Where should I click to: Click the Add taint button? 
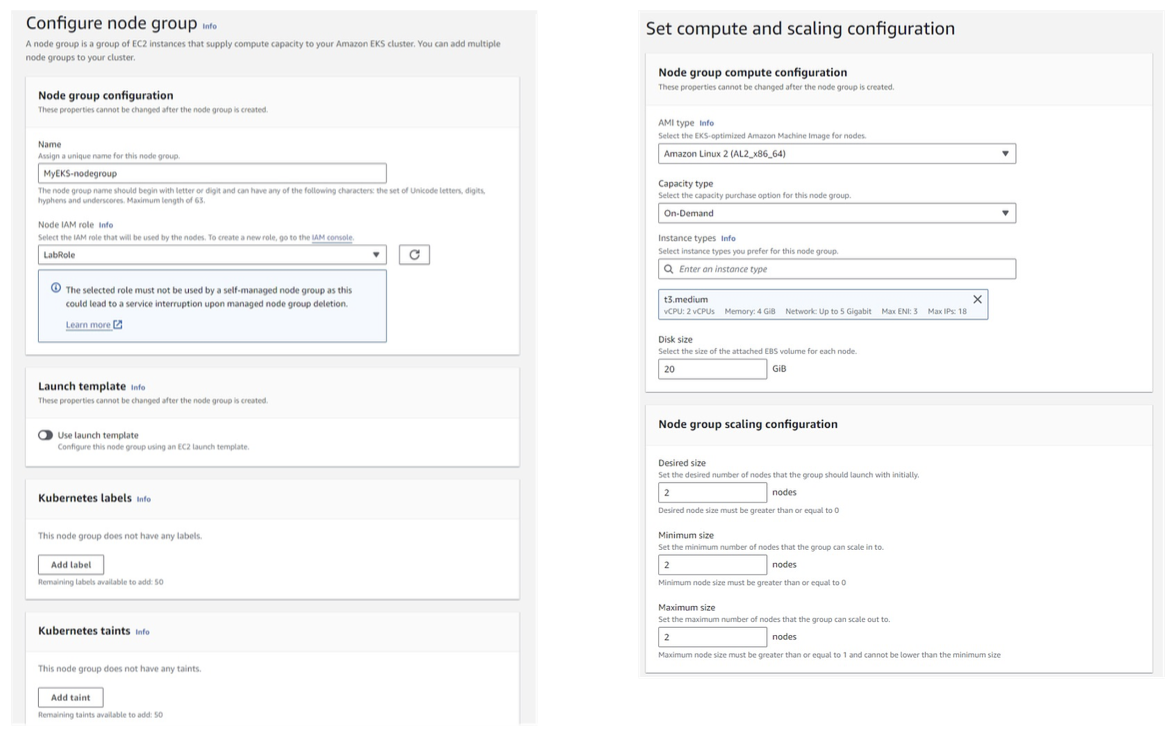pyautogui.click(x=71, y=697)
